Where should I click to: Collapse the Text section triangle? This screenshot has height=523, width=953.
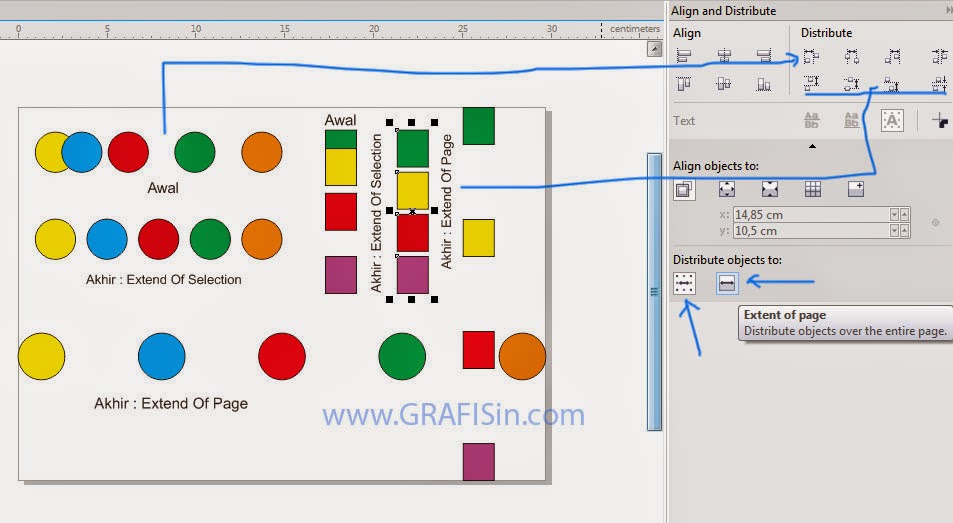pyautogui.click(x=812, y=146)
